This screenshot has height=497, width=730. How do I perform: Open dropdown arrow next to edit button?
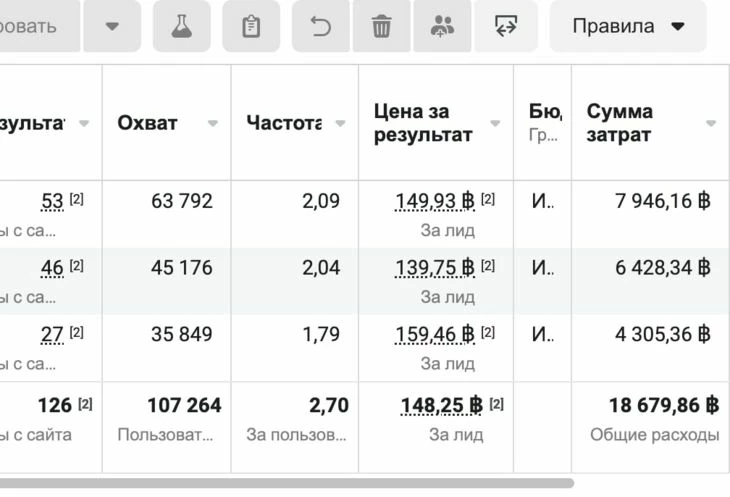pyautogui.click(x=111, y=27)
